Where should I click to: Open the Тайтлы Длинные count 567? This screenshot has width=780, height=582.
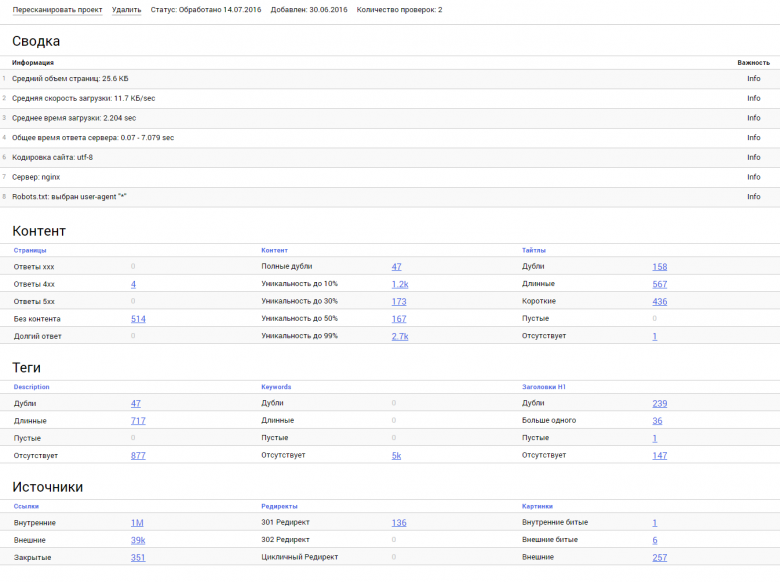coord(660,285)
